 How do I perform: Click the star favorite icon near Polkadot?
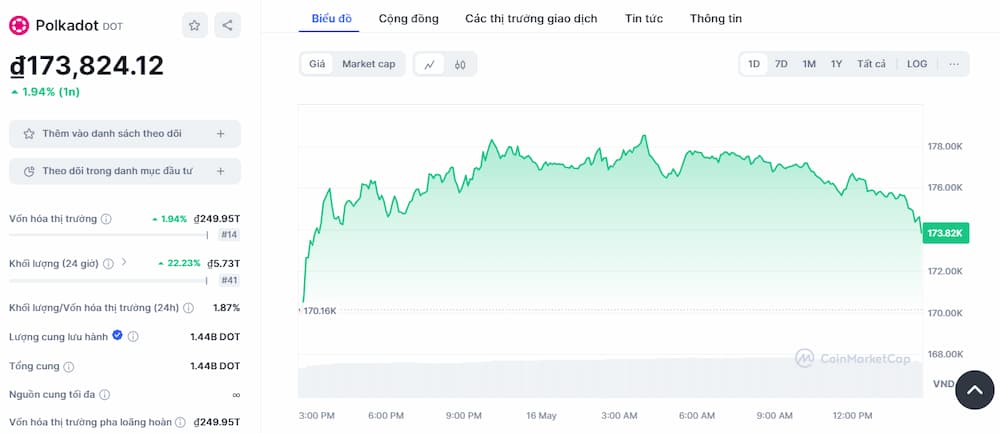(195, 26)
